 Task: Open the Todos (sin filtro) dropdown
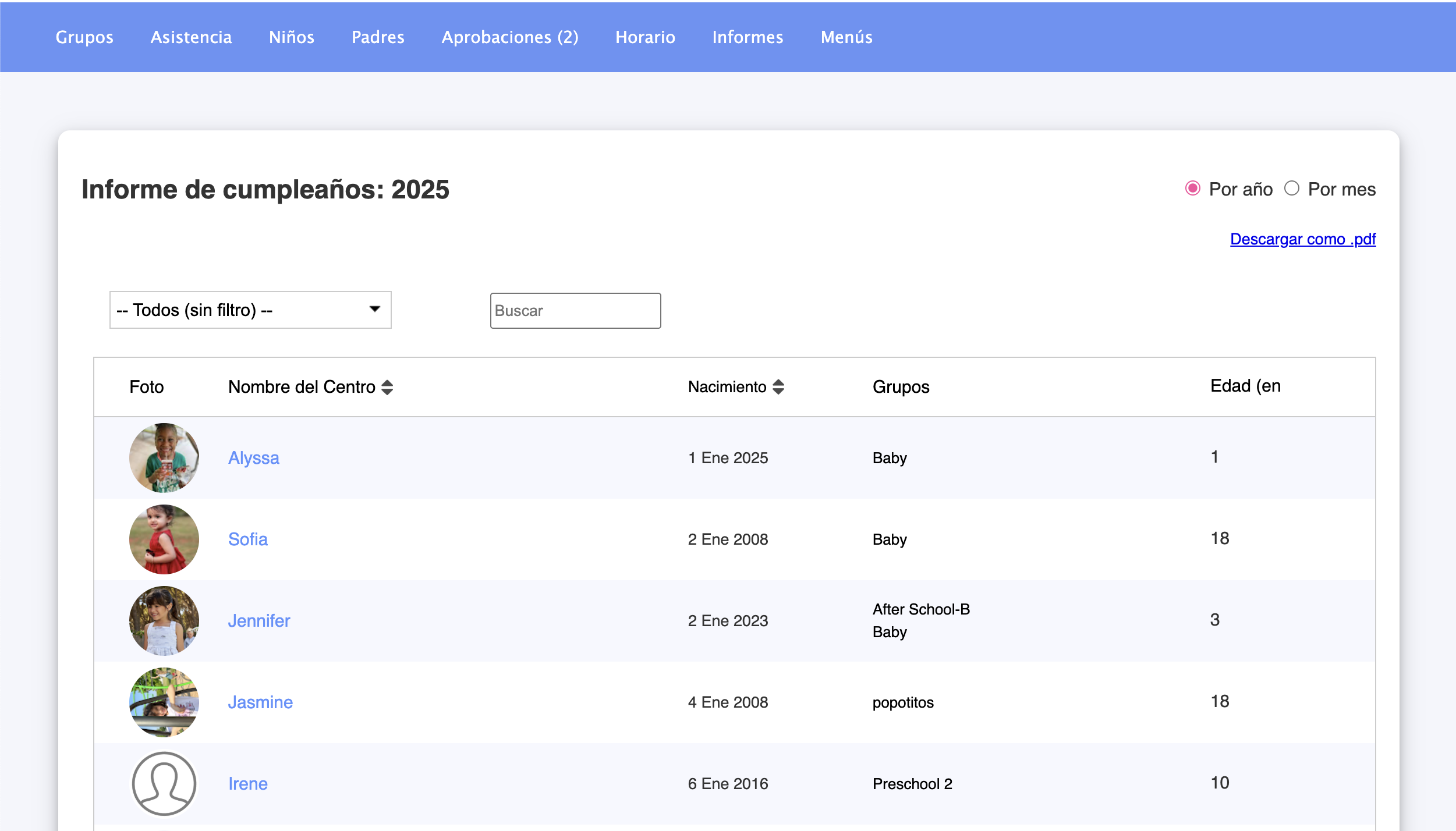pyautogui.click(x=250, y=310)
